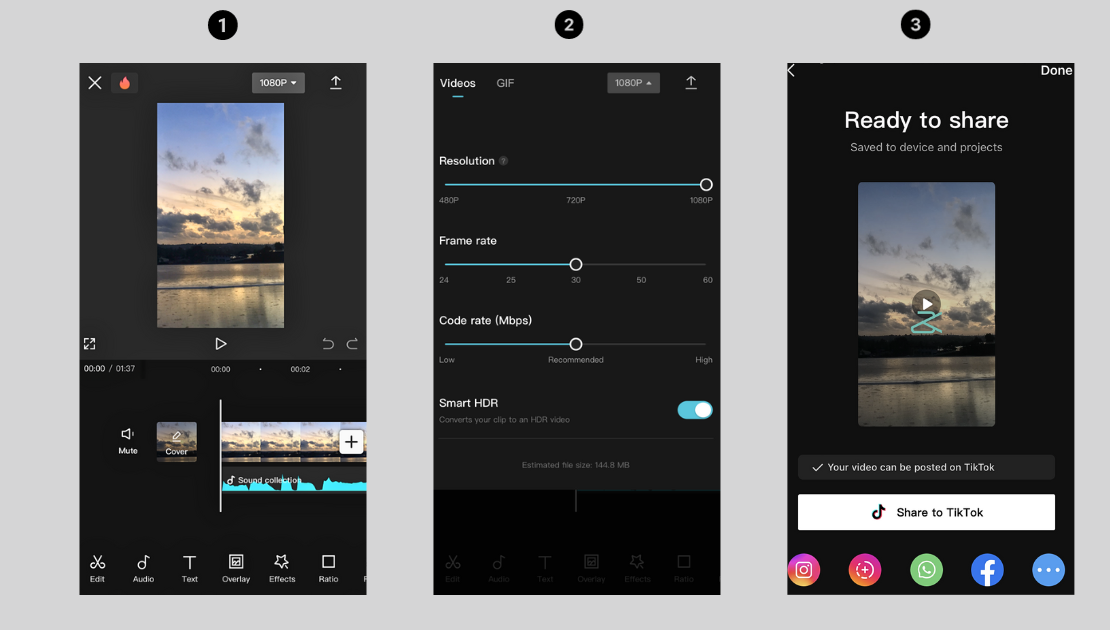
Task: Toggle the Smart HDR switch
Action: (x=695, y=410)
